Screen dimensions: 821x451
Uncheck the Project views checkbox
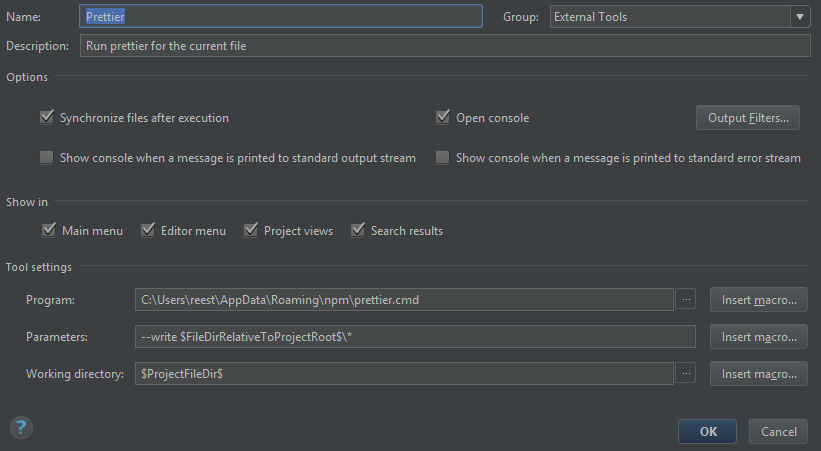click(x=251, y=231)
